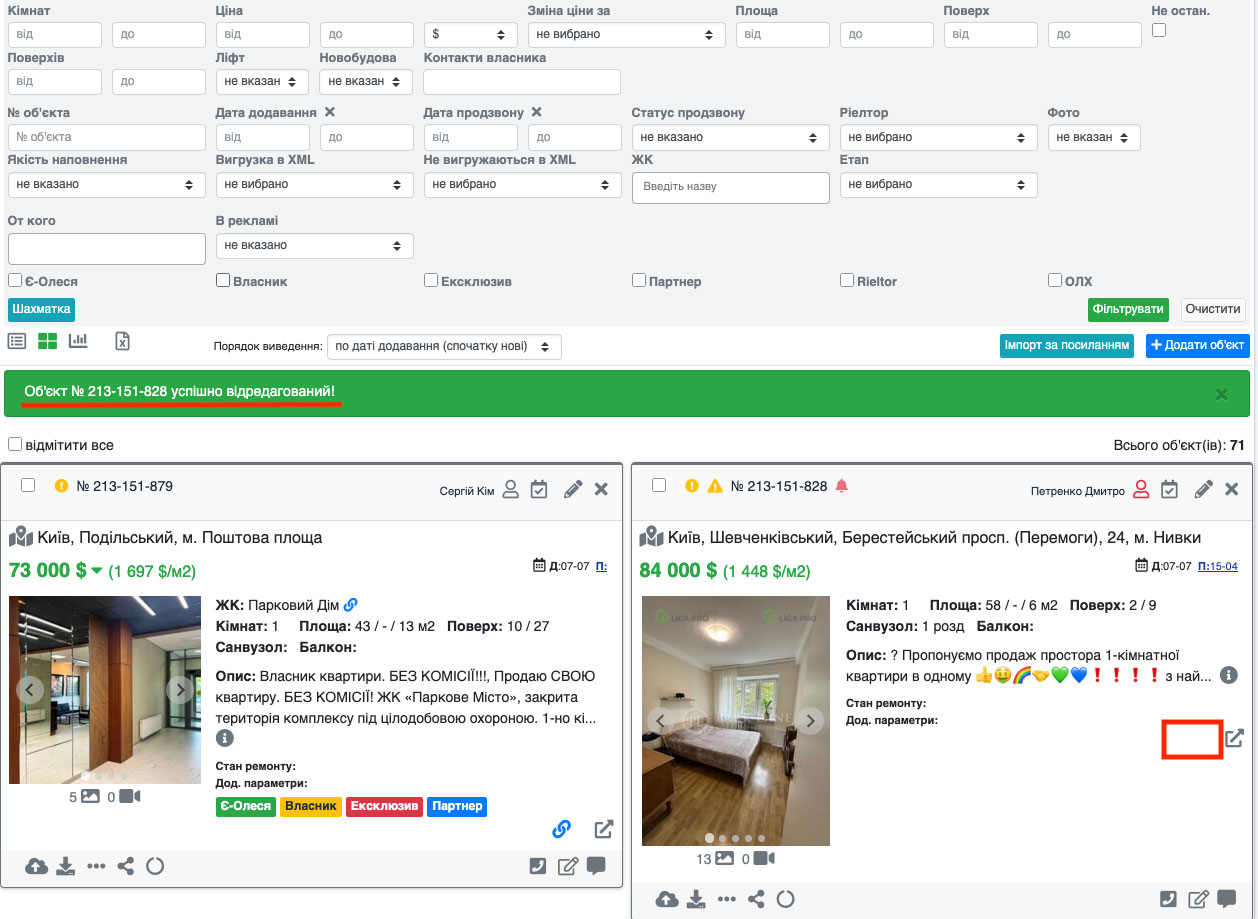The image size is (1258, 919).
Task: Open map marker for Шевченківський listing
Action: [652, 537]
